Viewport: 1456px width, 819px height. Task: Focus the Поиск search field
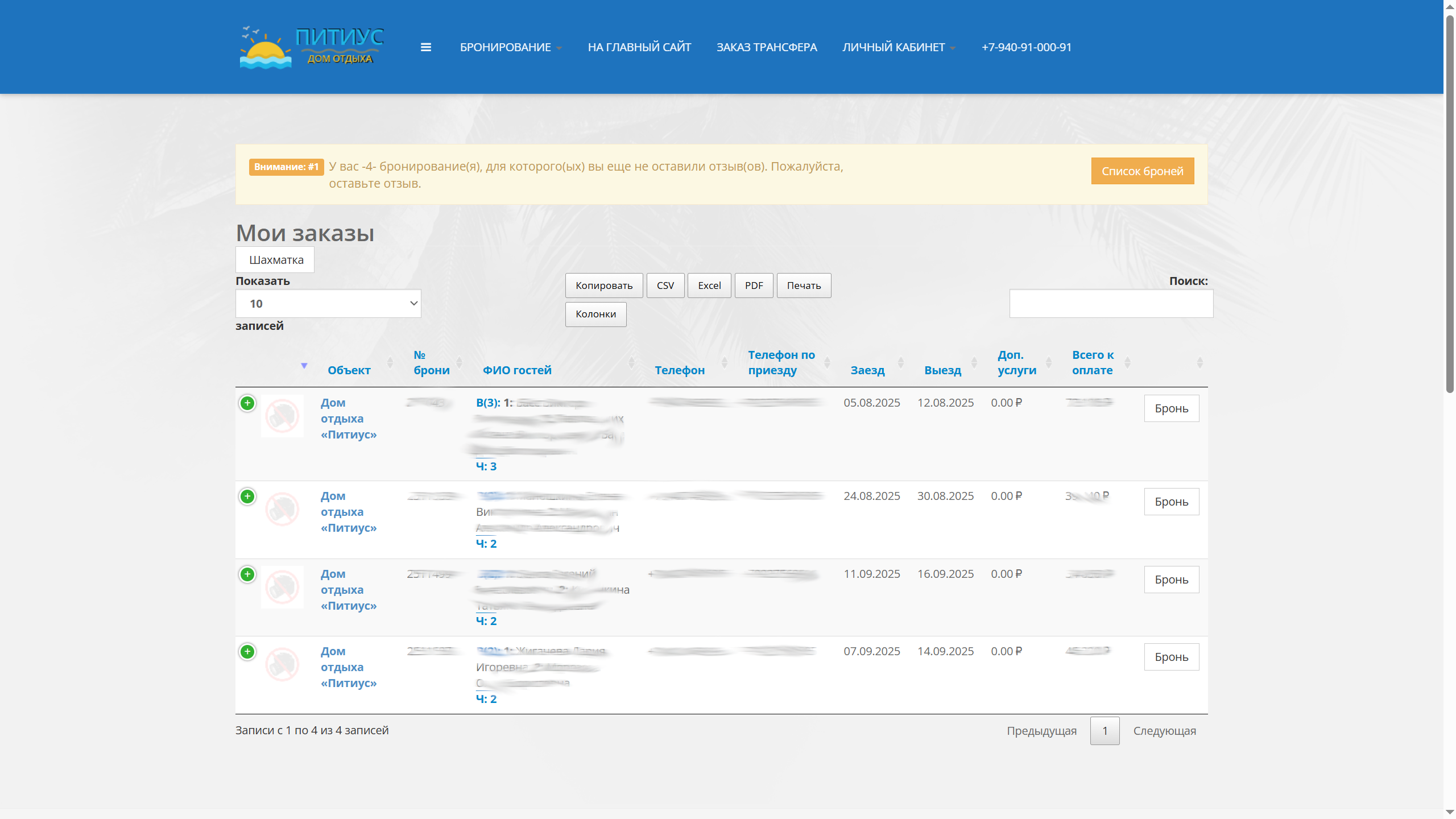[1111, 304]
